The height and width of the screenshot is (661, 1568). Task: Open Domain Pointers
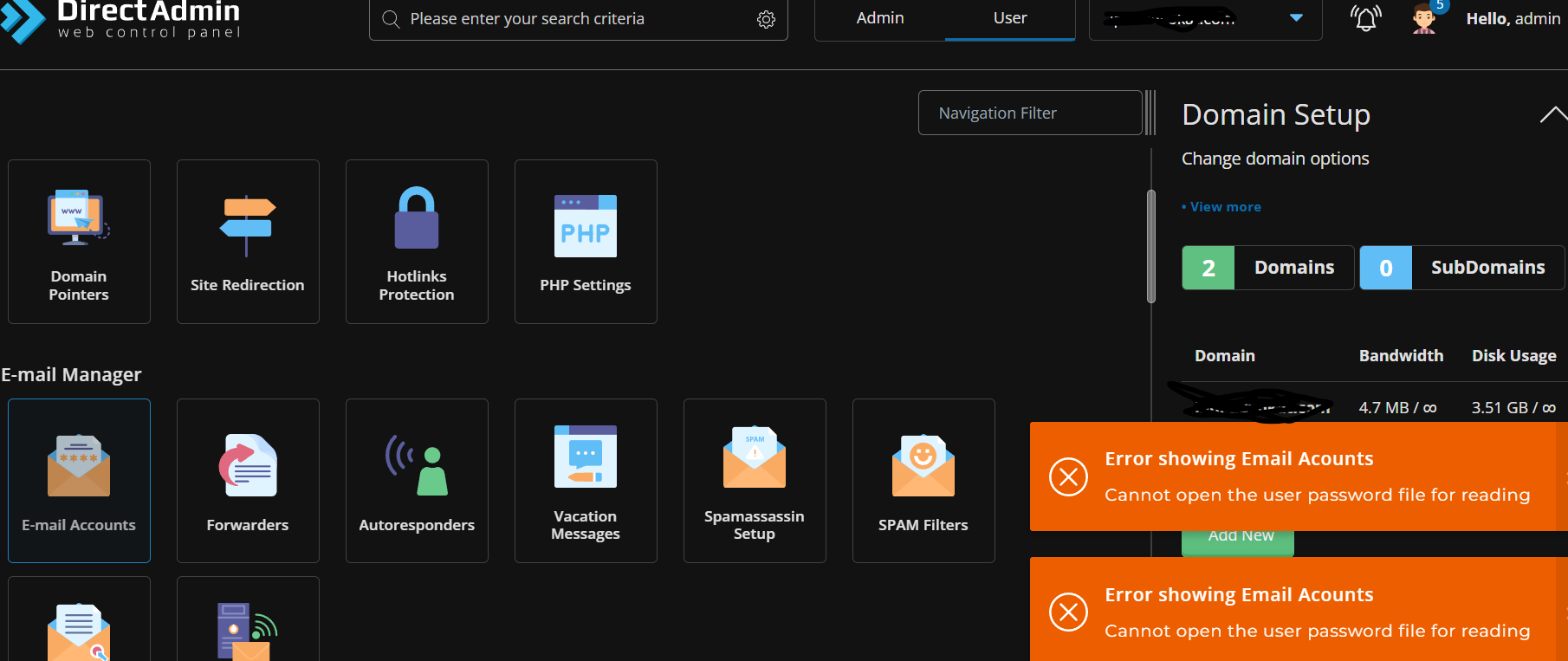[x=79, y=242]
